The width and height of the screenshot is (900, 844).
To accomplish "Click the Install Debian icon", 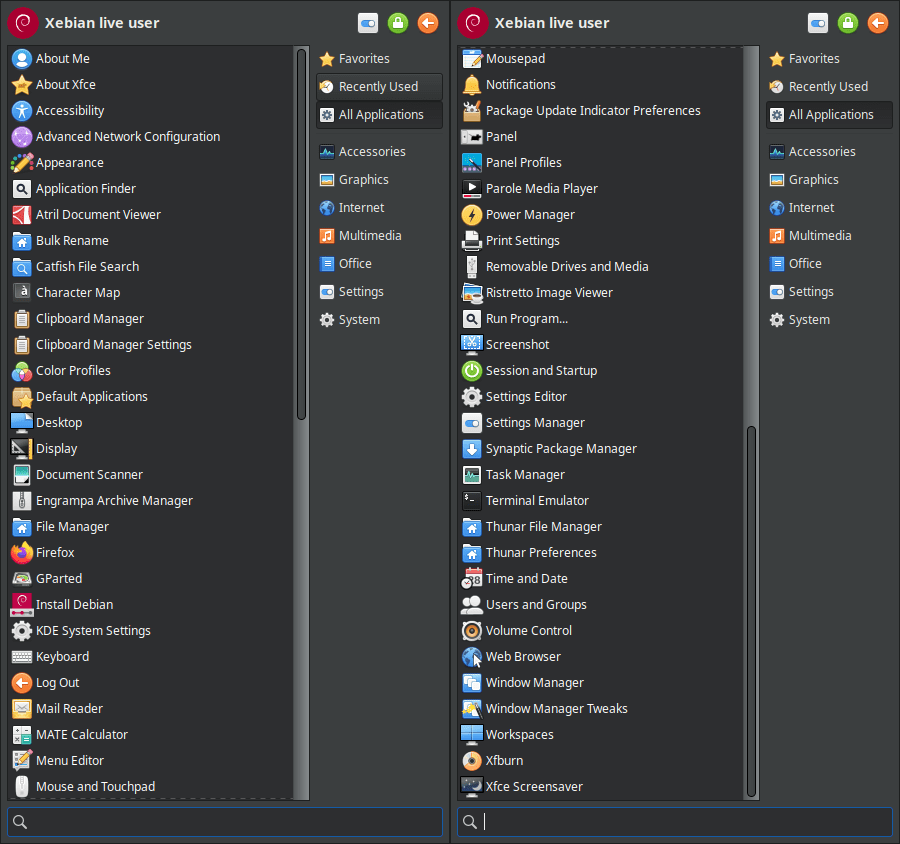I will 22,605.
